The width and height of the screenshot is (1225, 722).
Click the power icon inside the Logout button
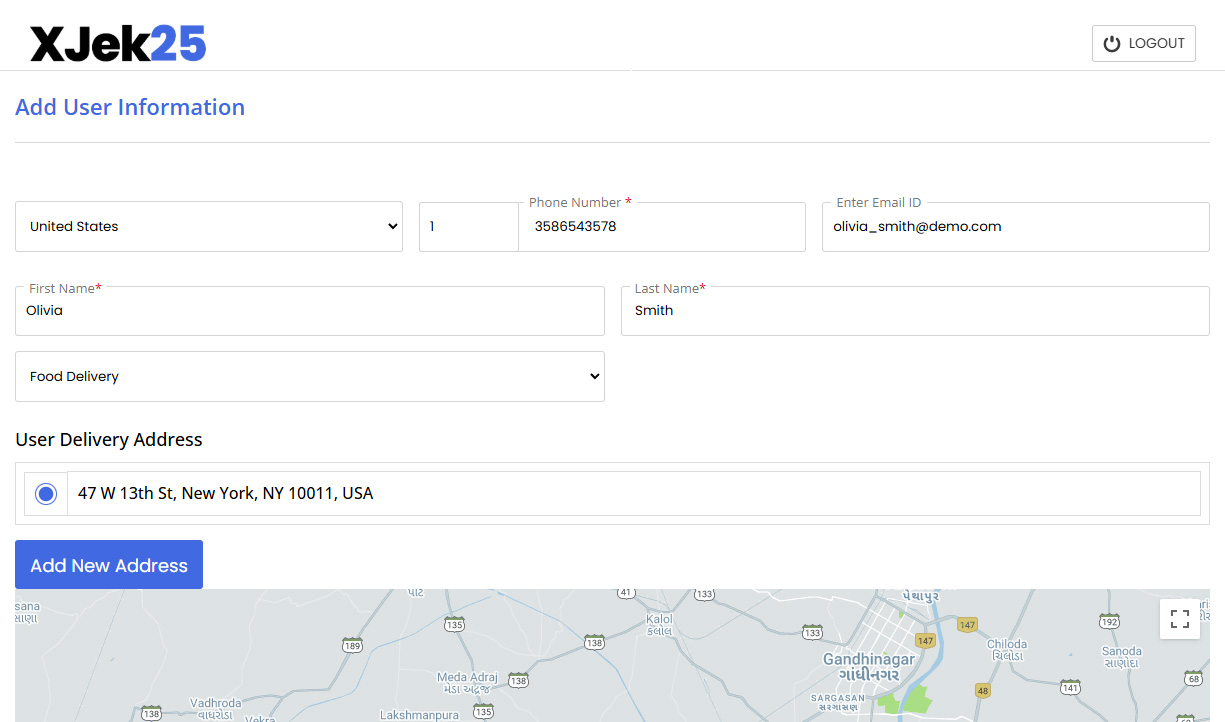coord(1111,43)
